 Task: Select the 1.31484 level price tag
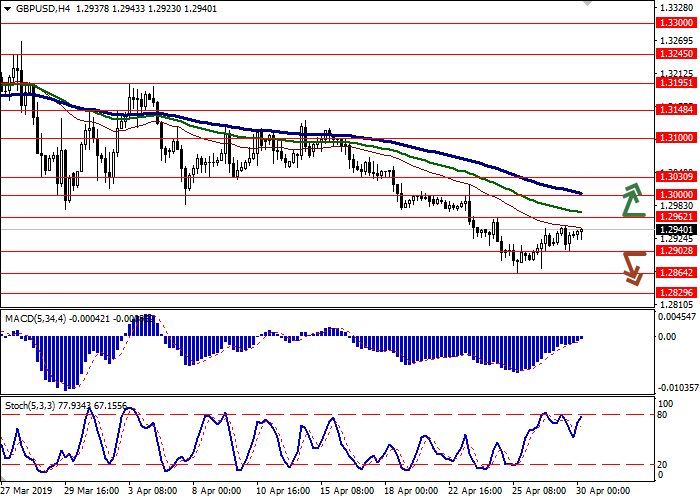(x=672, y=111)
